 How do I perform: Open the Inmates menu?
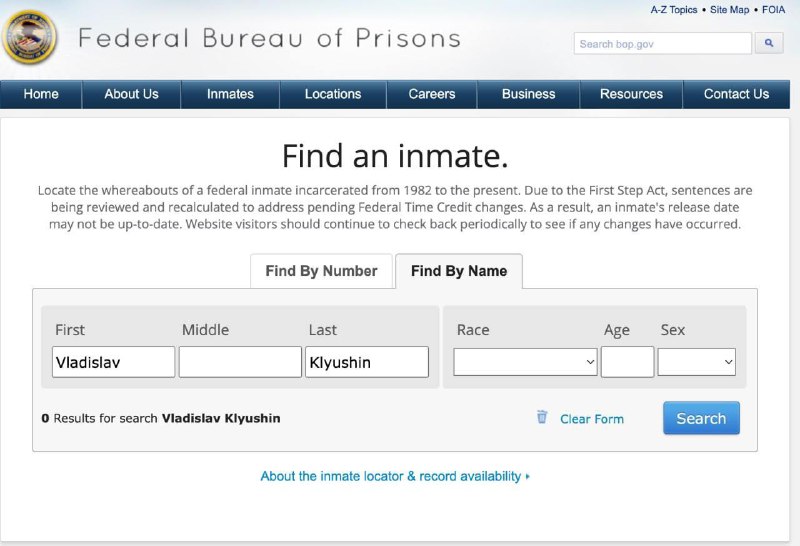[x=230, y=94]
